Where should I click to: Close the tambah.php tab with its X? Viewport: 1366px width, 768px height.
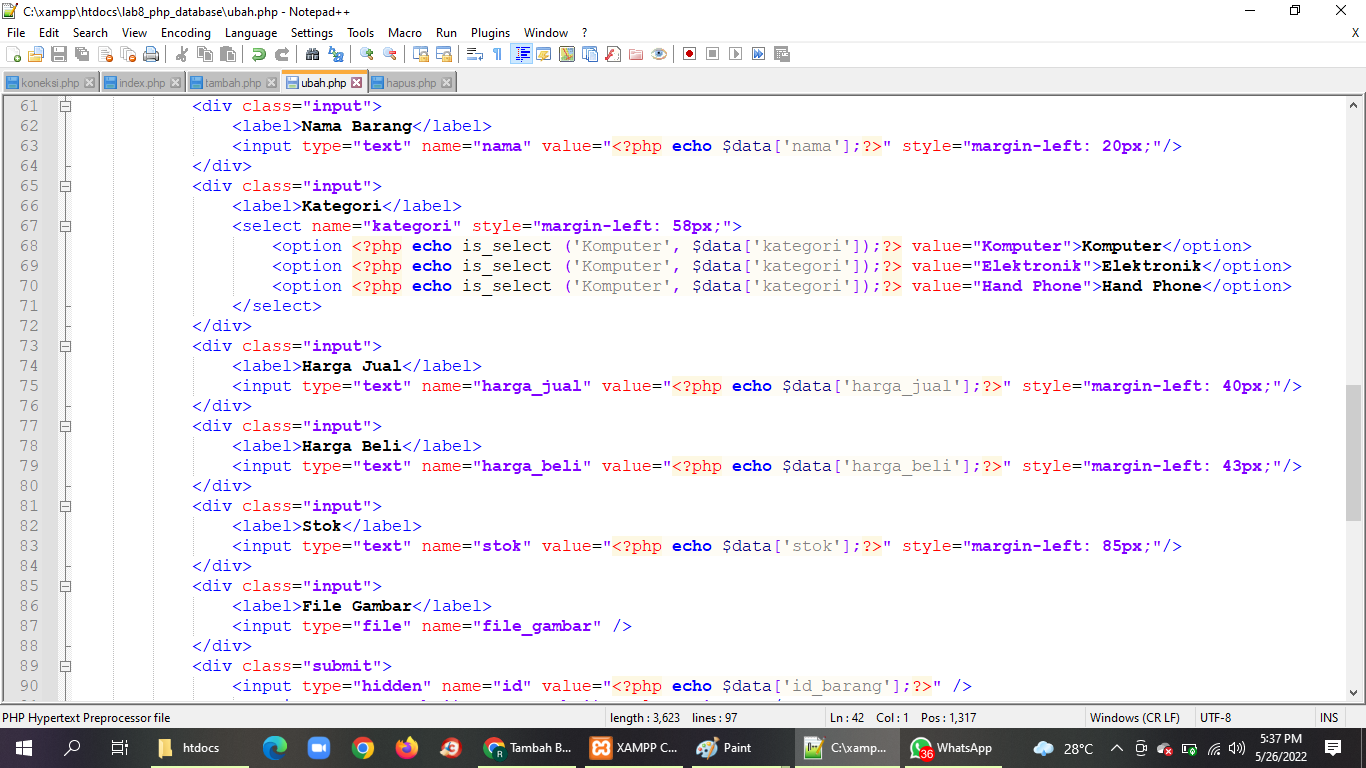[x=271, y=83]
